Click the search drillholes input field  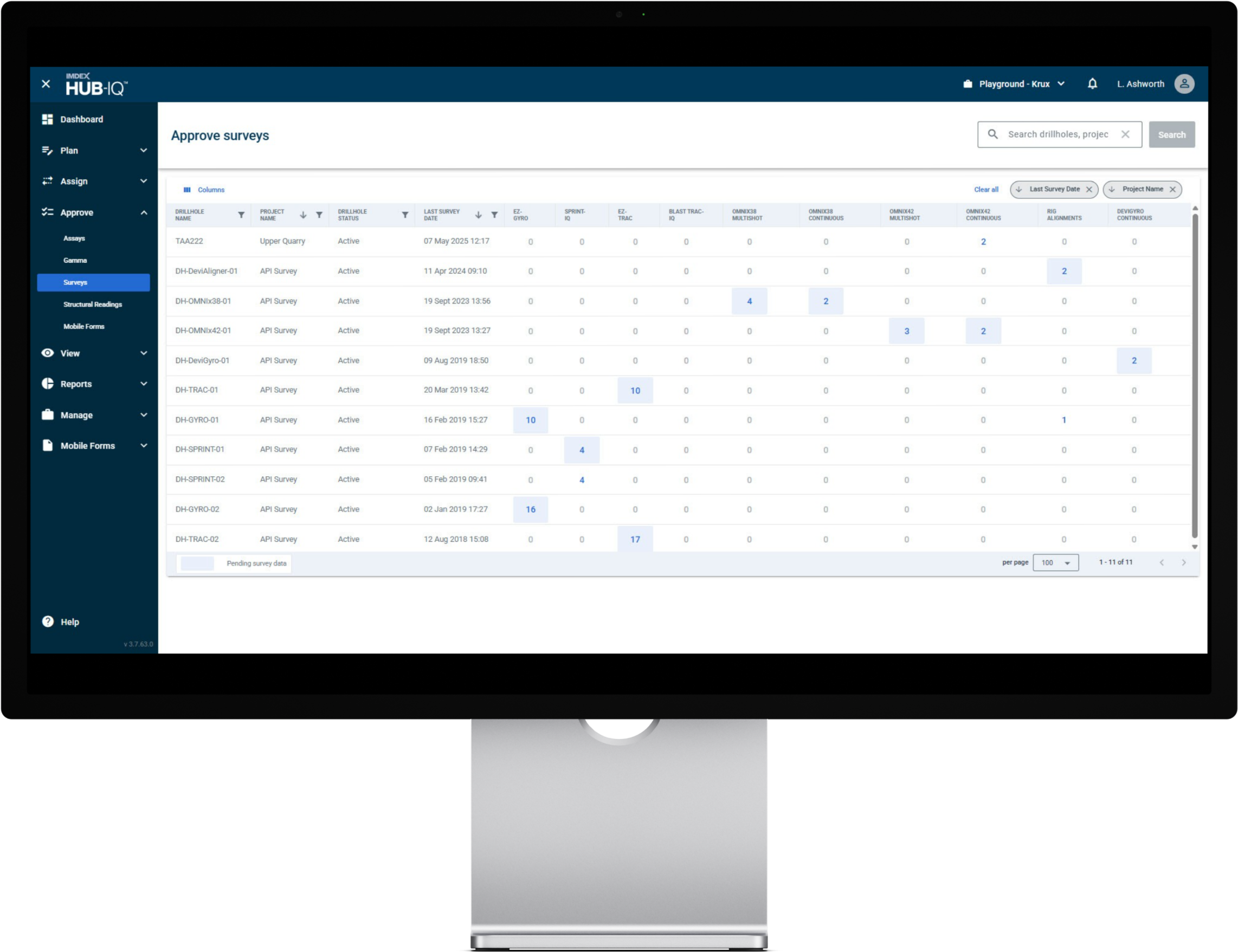[x=1057, y=134]
